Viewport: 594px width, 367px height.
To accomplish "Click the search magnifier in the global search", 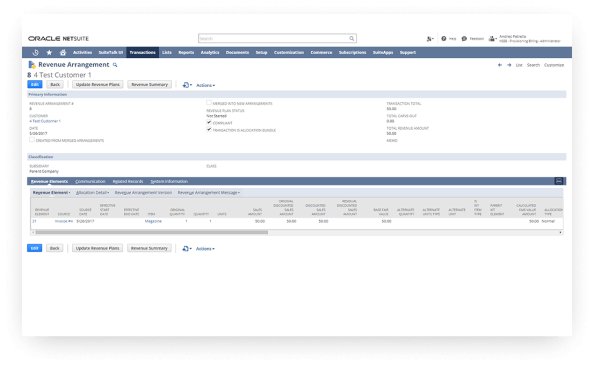I will tap(352, 39).
